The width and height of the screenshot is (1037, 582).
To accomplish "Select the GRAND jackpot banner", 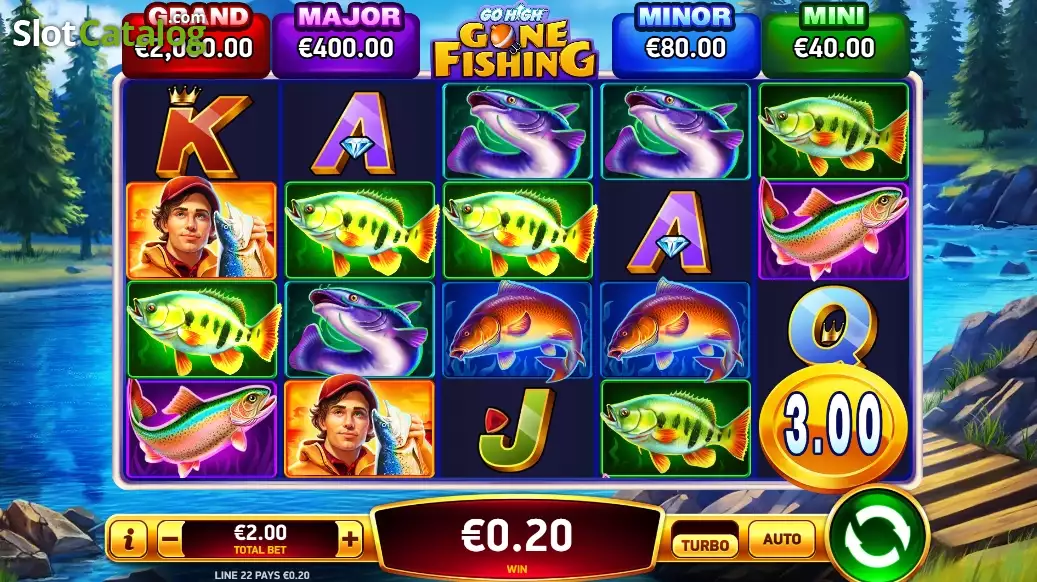I will (196, 41).
